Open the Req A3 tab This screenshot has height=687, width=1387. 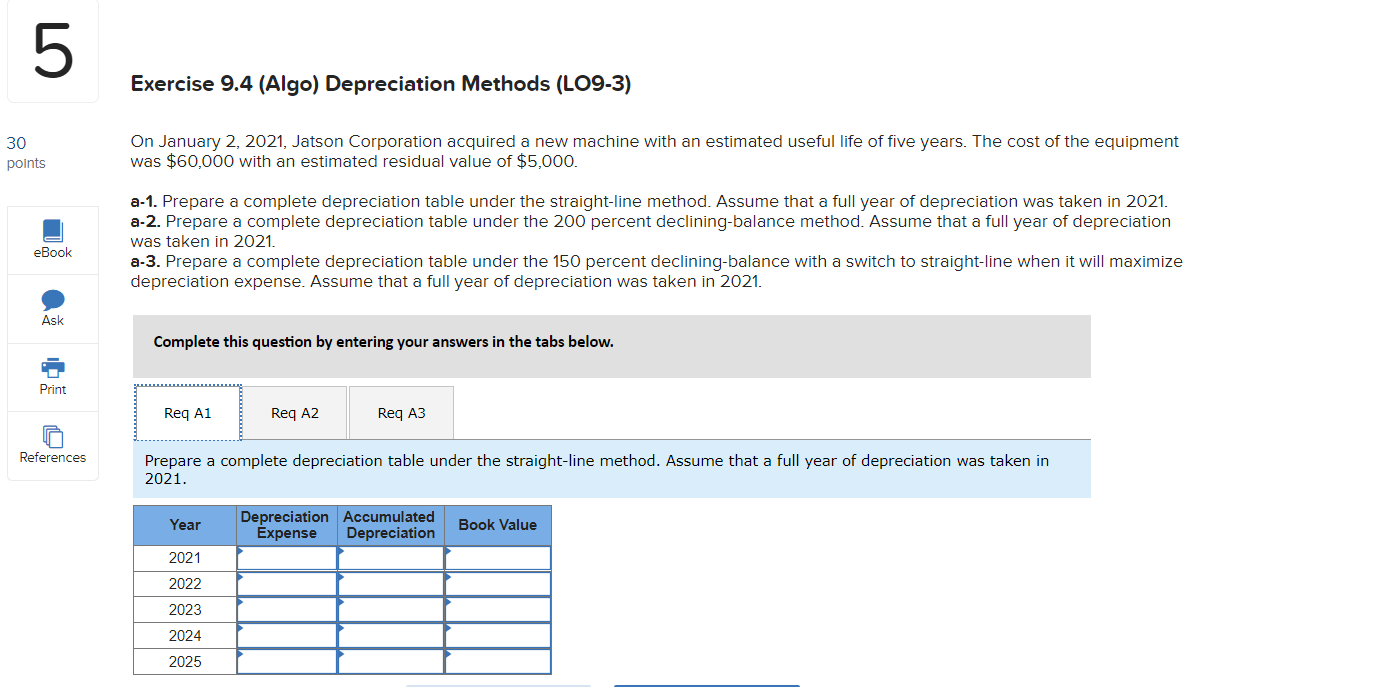400,412
